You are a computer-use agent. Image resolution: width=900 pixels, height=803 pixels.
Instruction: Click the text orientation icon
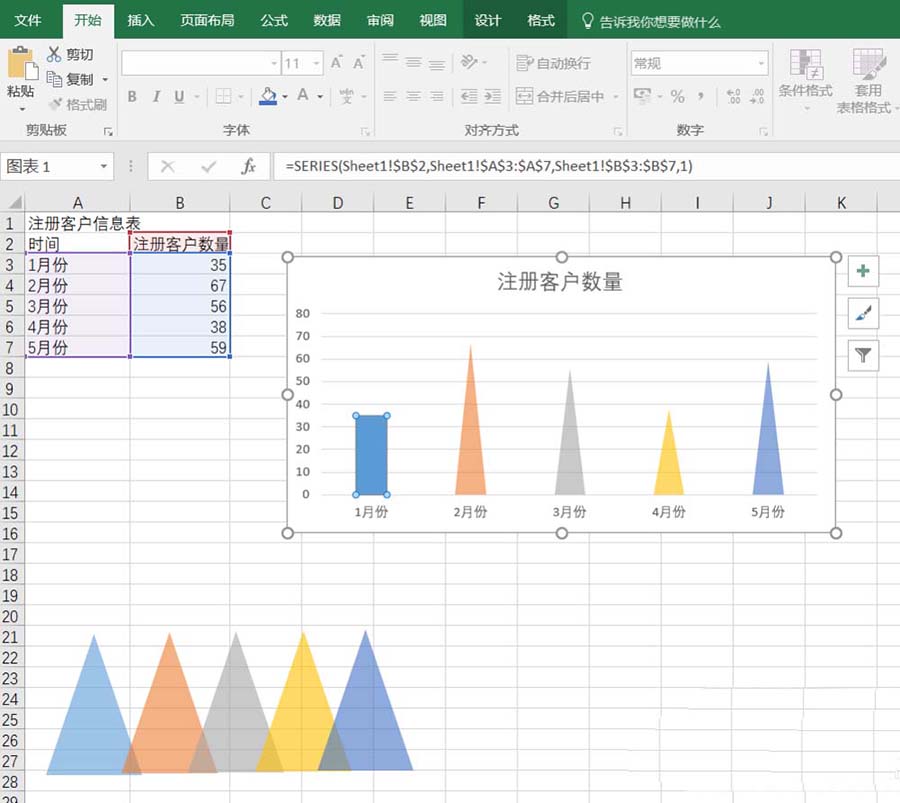[x=469, y=62]
